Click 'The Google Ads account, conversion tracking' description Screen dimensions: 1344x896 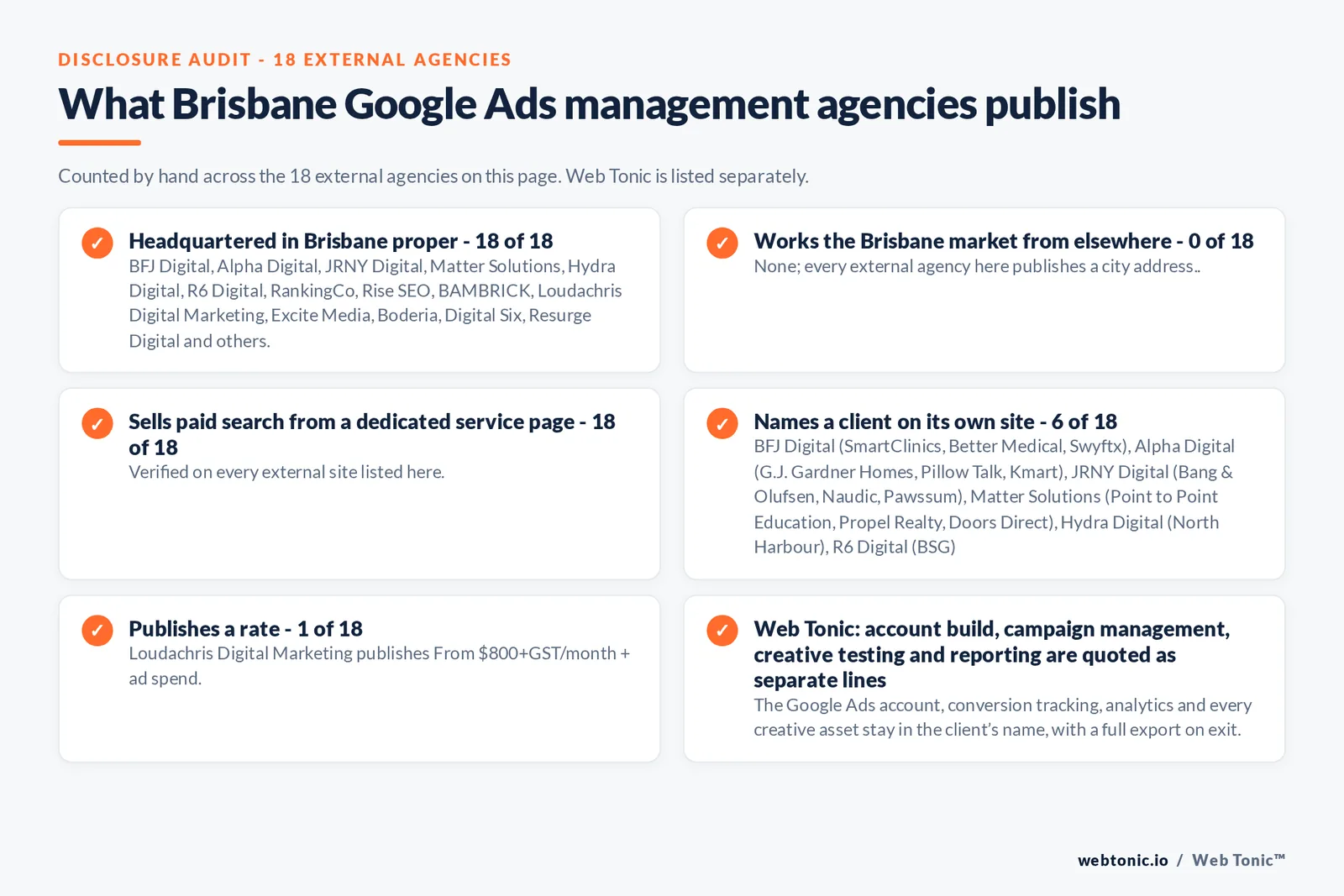click(x=1002, y=717)
